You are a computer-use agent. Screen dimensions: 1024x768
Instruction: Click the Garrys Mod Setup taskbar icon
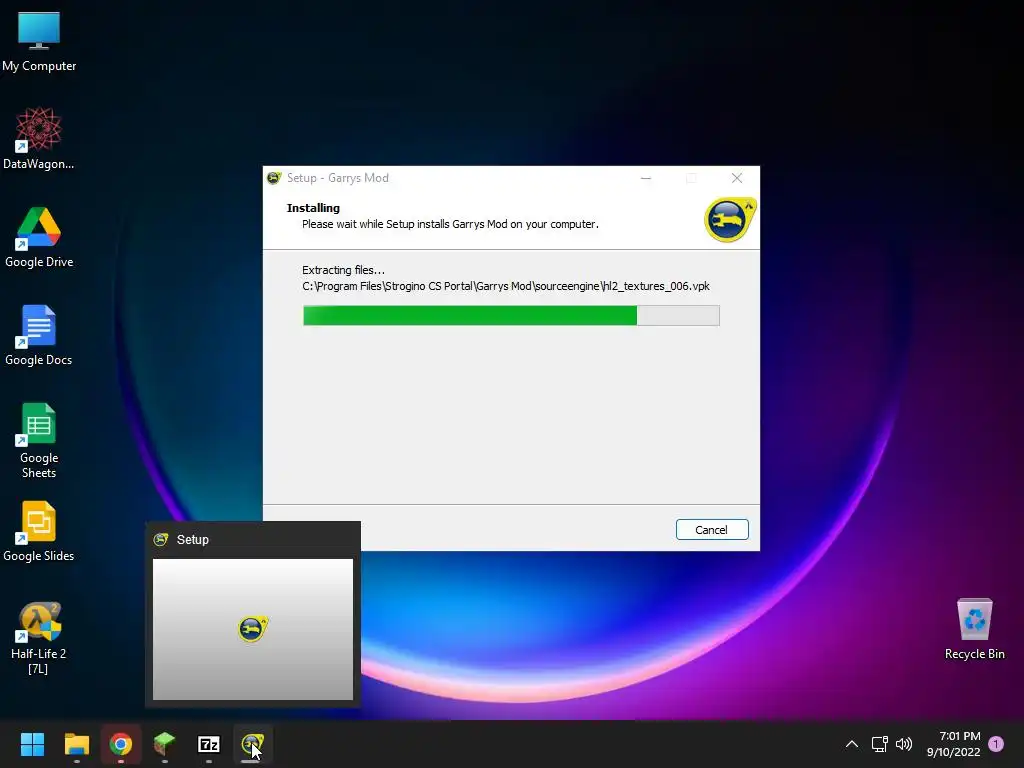(253, 744)
